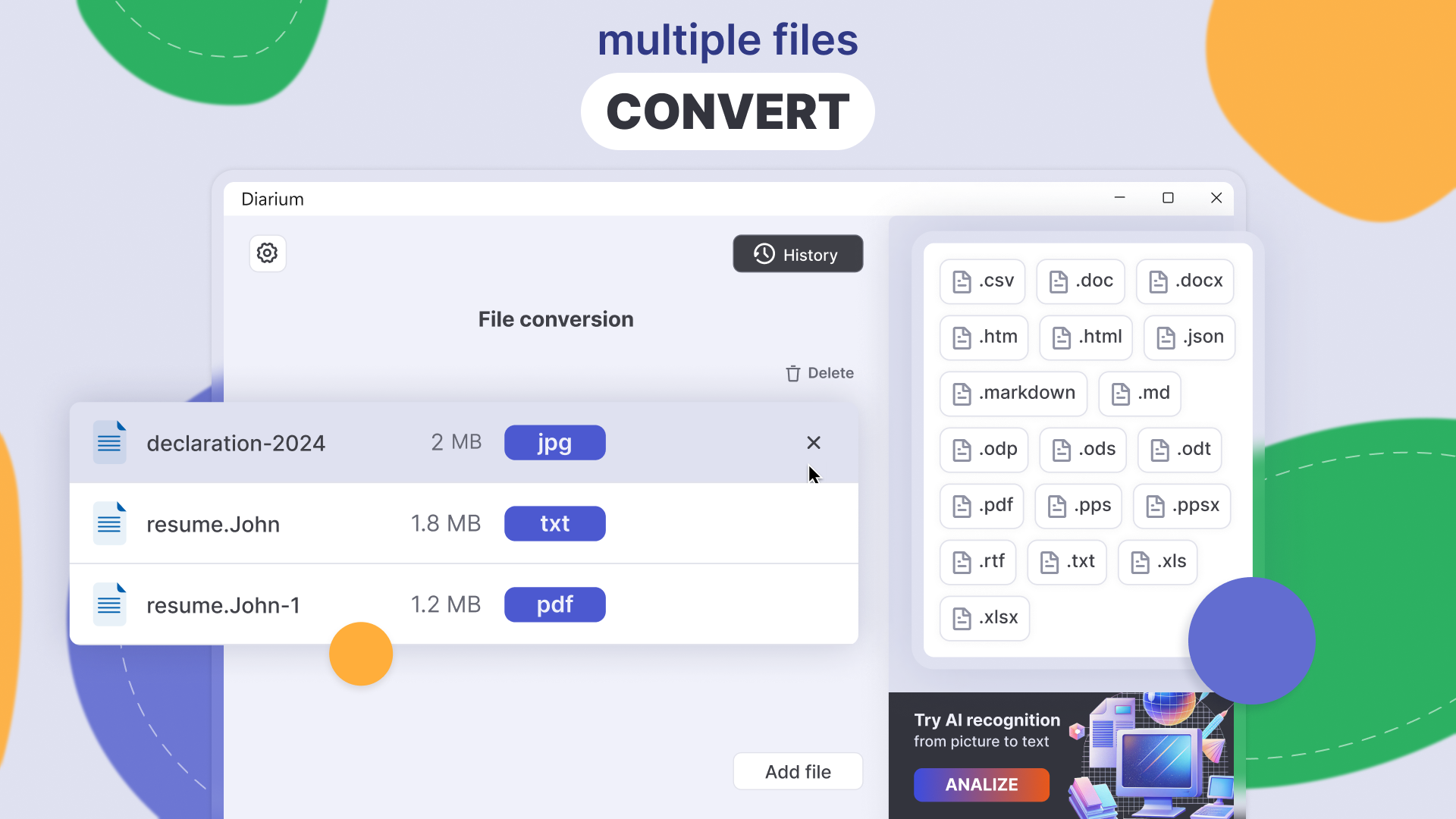
Task: Choose the .md format option
Action: coord(1140,394)
